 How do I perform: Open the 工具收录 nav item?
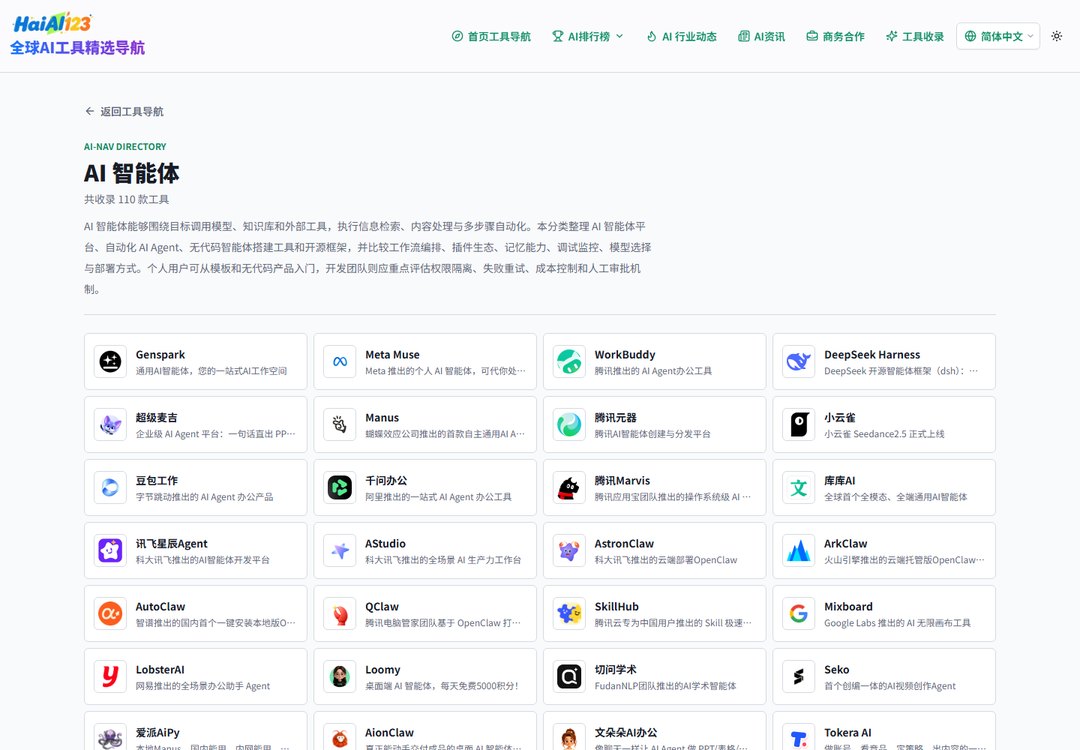(x=915, y=37)
